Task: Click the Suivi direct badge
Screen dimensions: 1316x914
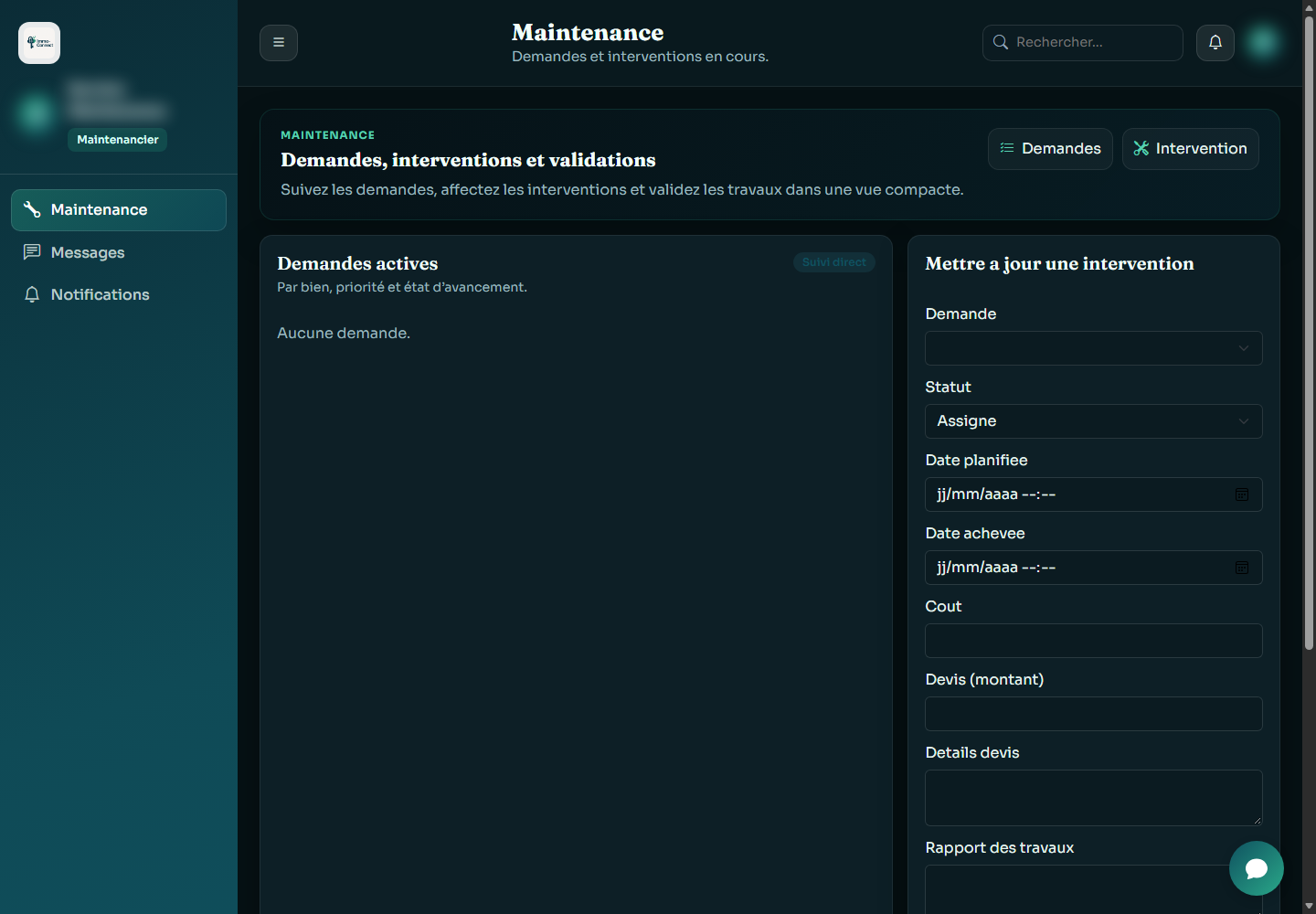Action: (834, 262)
